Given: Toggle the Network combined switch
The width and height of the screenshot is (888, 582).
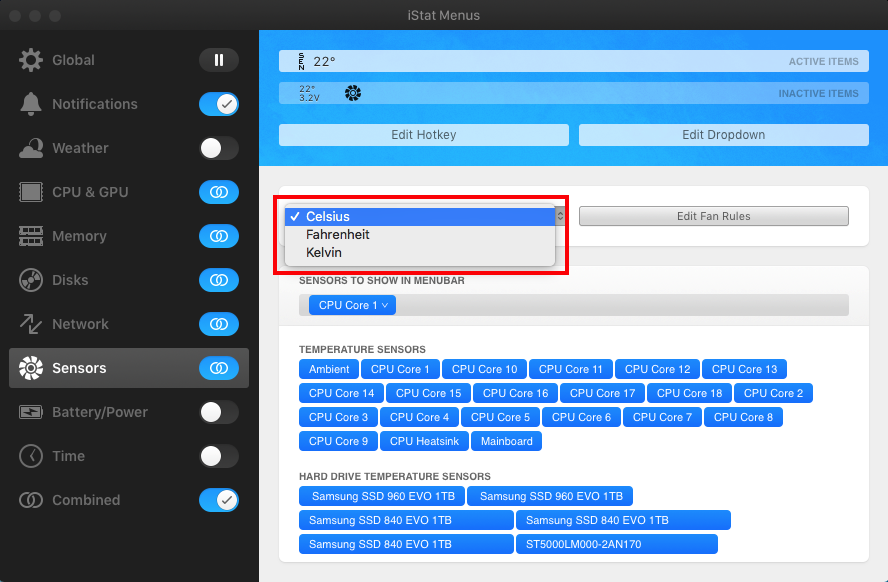Looking at the screenshot, I should pos(219,324).
